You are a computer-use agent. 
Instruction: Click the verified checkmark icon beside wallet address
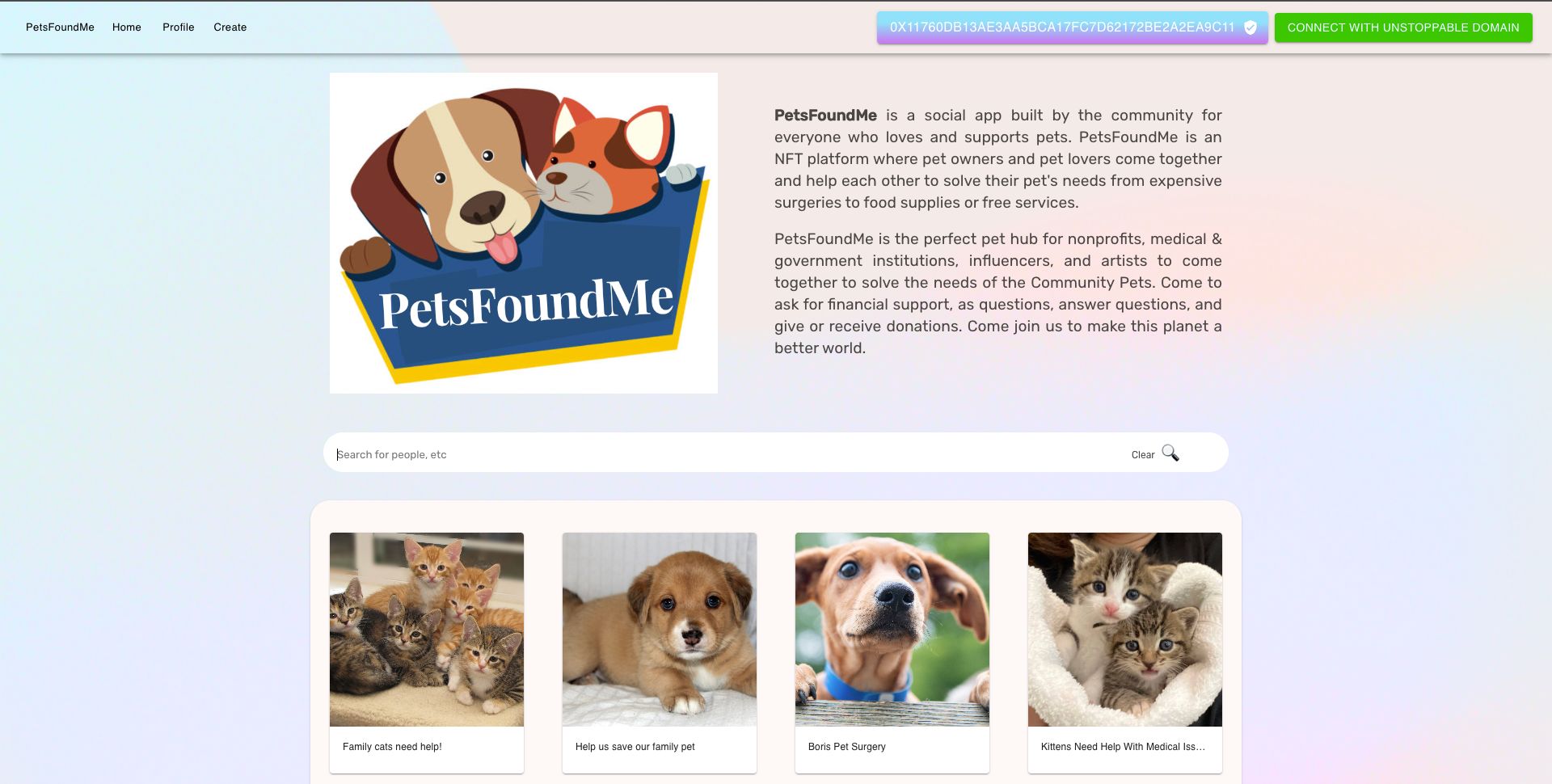[1250, 27]
